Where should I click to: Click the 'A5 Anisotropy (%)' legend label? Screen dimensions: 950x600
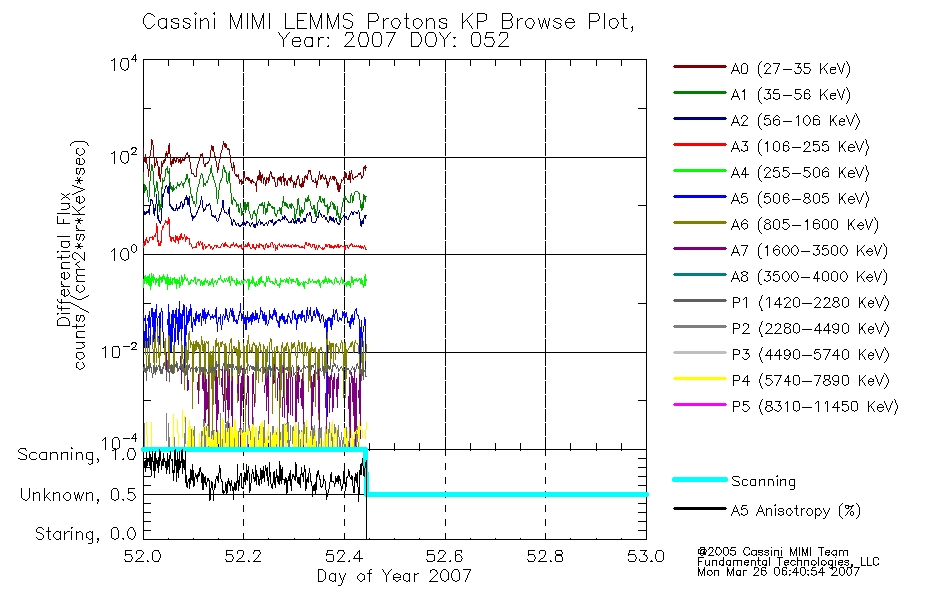point(796,511)
